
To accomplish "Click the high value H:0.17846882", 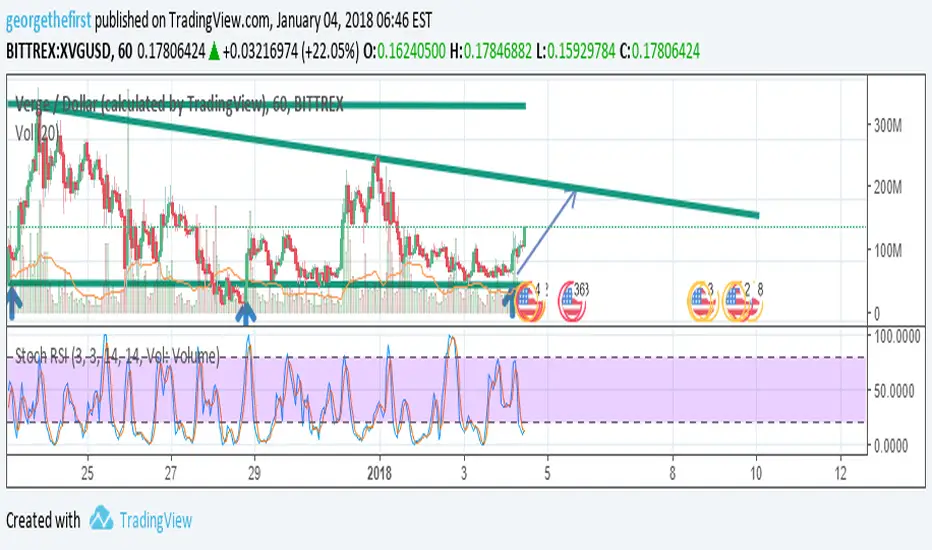I will click(x=491, y=51).
